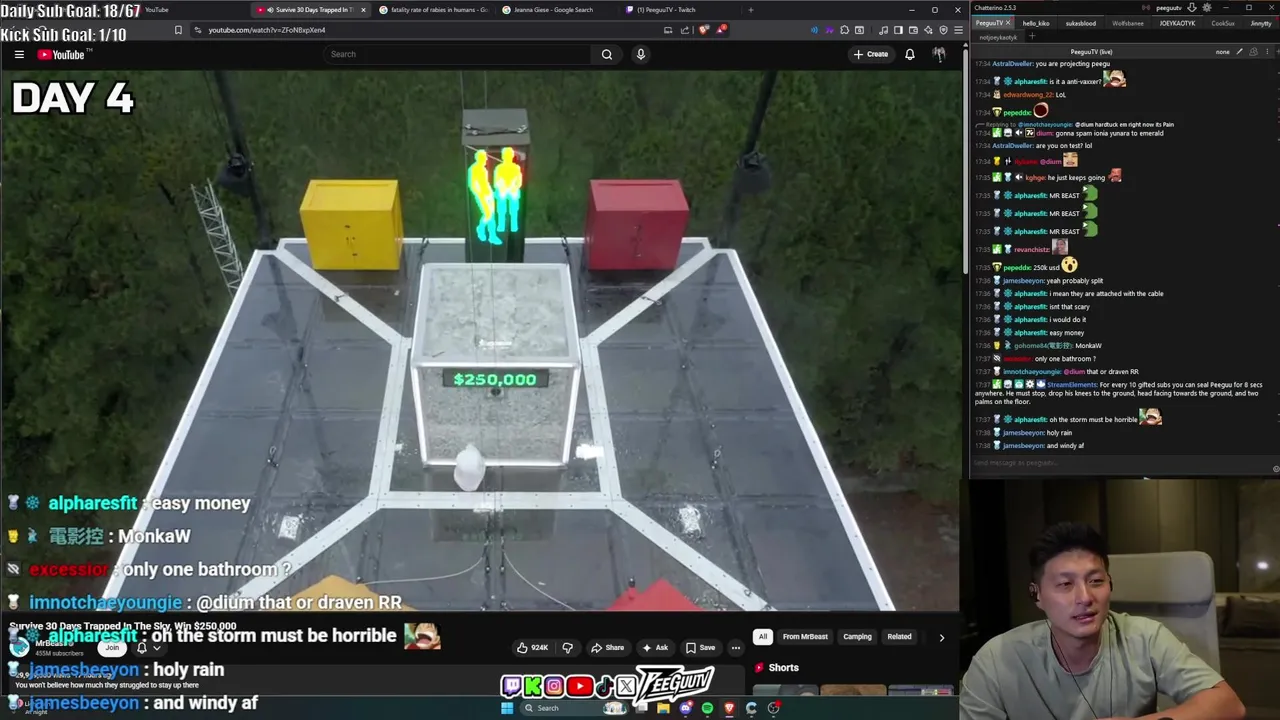Click the Chatterino update download arrow
1280x720 pixels.
[x=1192, y=8]
